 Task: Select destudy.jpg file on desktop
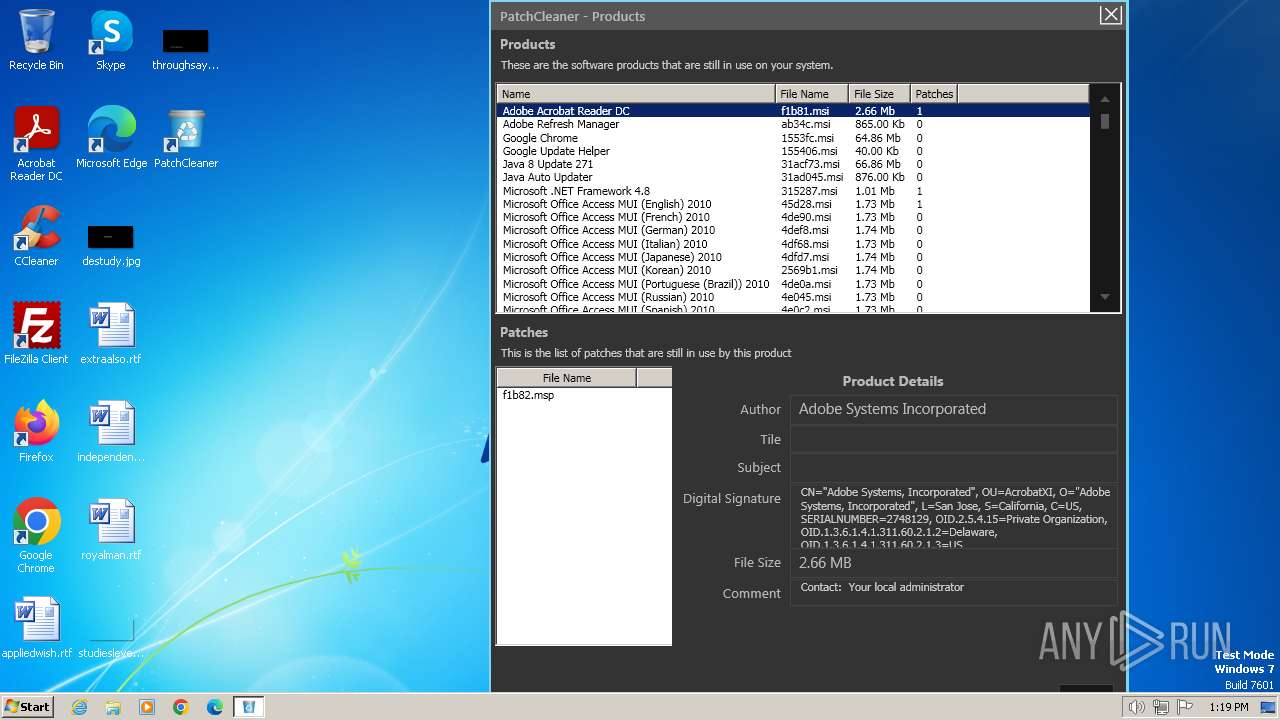111,246
